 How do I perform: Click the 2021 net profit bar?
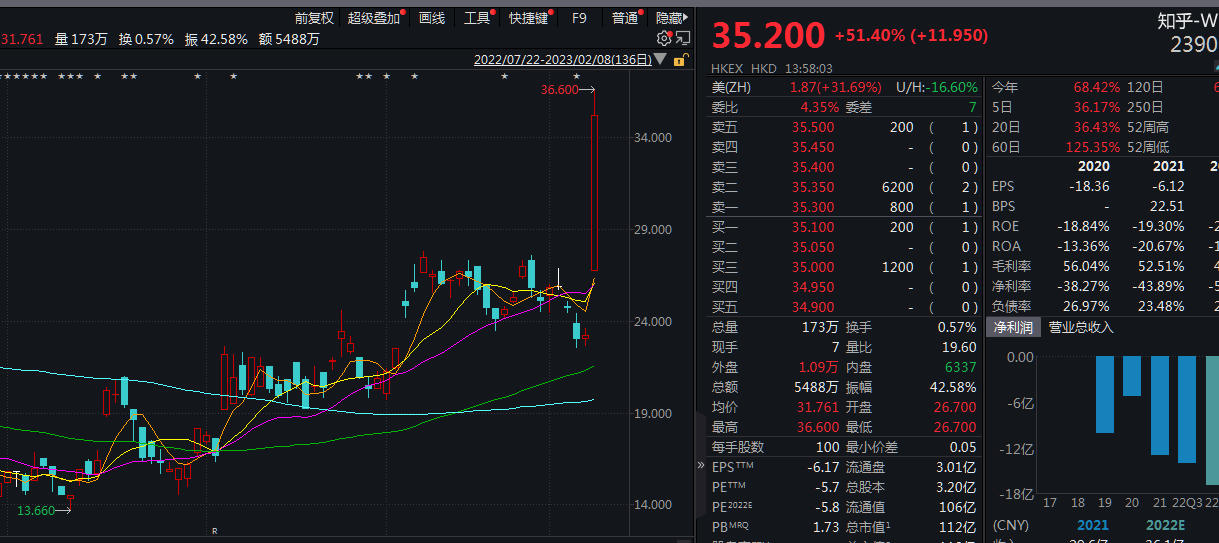click(1159, 405)
